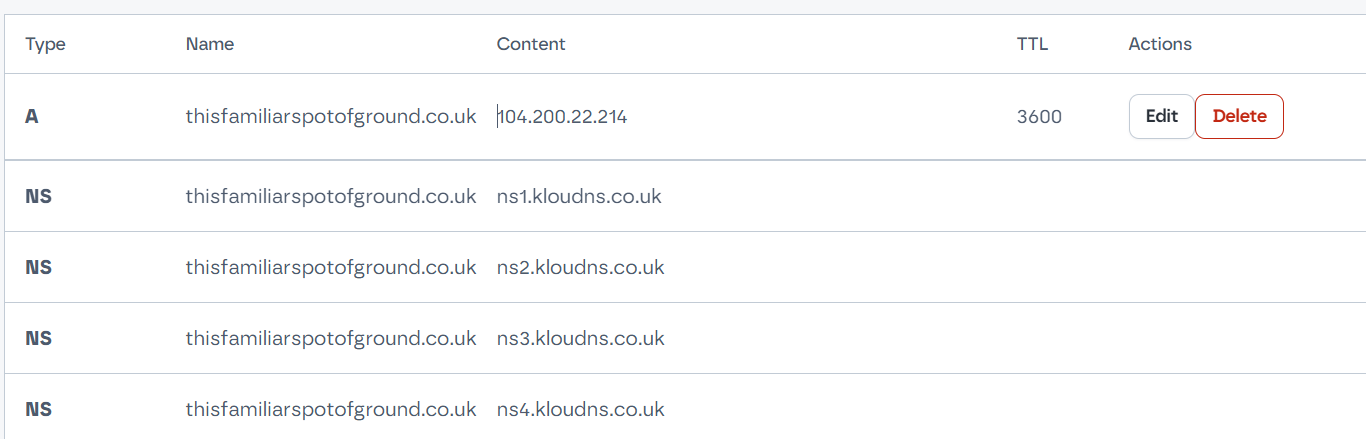Click the 3600 TTL value
This screenshot has height=439, width=1366.
(1039, 117)
